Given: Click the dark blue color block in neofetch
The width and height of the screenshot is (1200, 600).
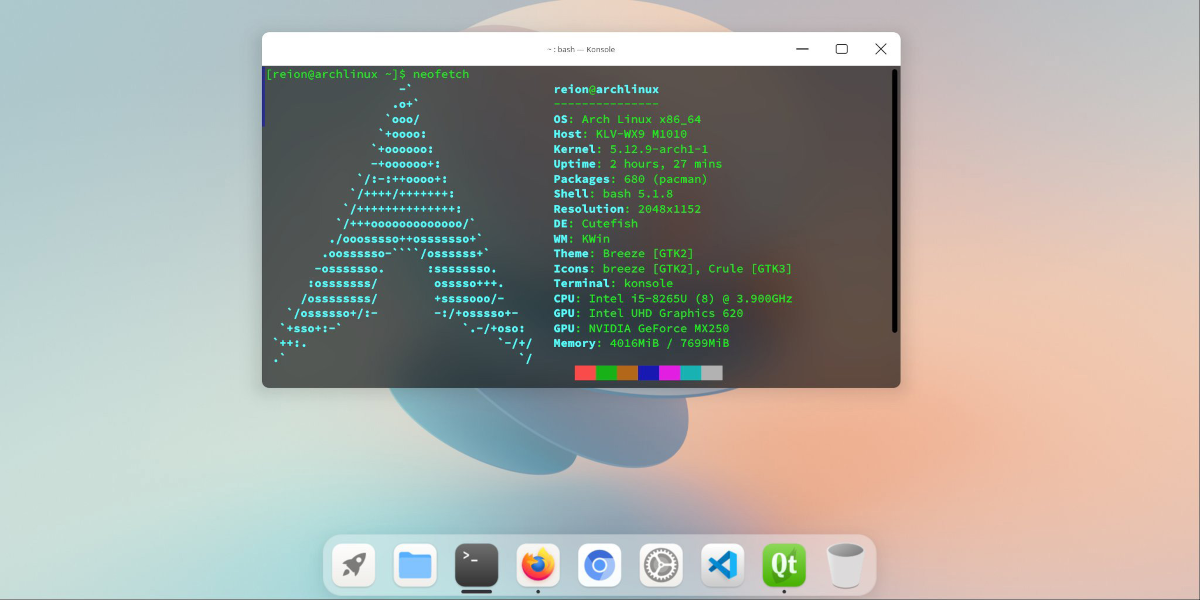Looking at the screenshot, I should [x=648, y=373].
